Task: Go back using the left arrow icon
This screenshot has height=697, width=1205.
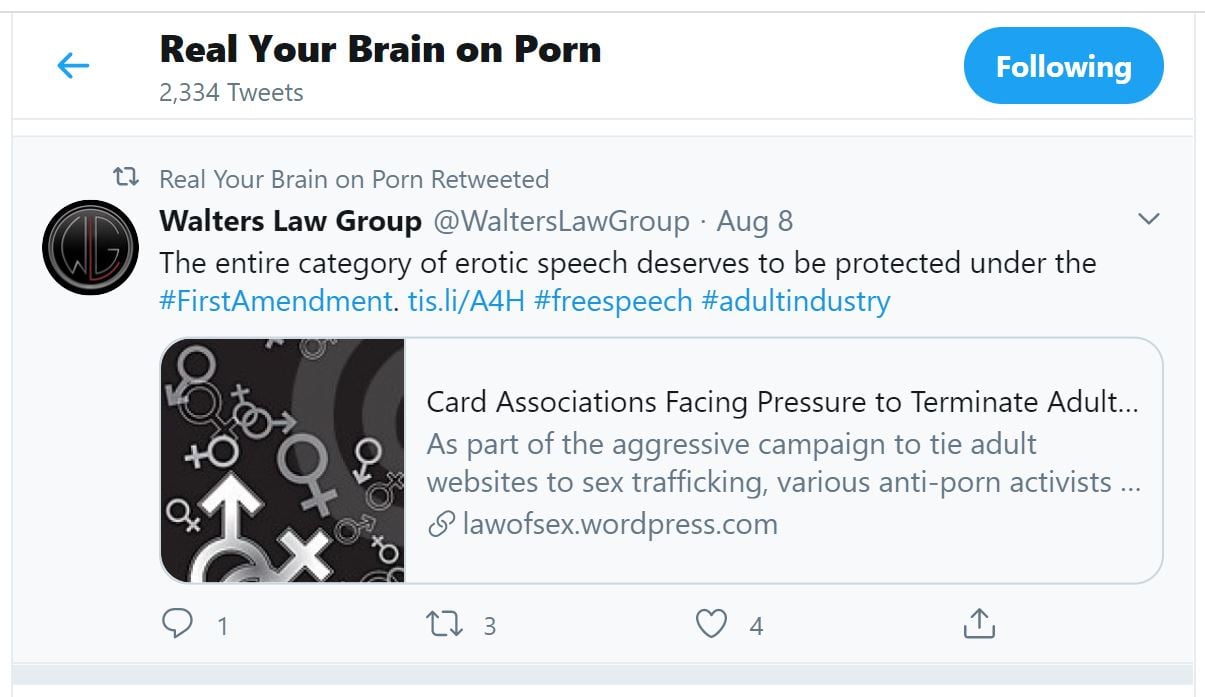Action: pyautogui.click(x=73, y=67)
